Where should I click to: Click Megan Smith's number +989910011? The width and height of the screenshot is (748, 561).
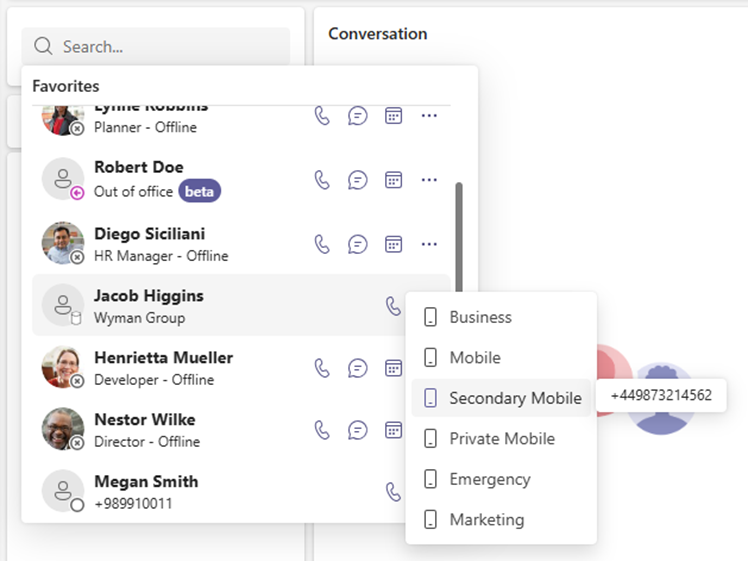(133, 503)
